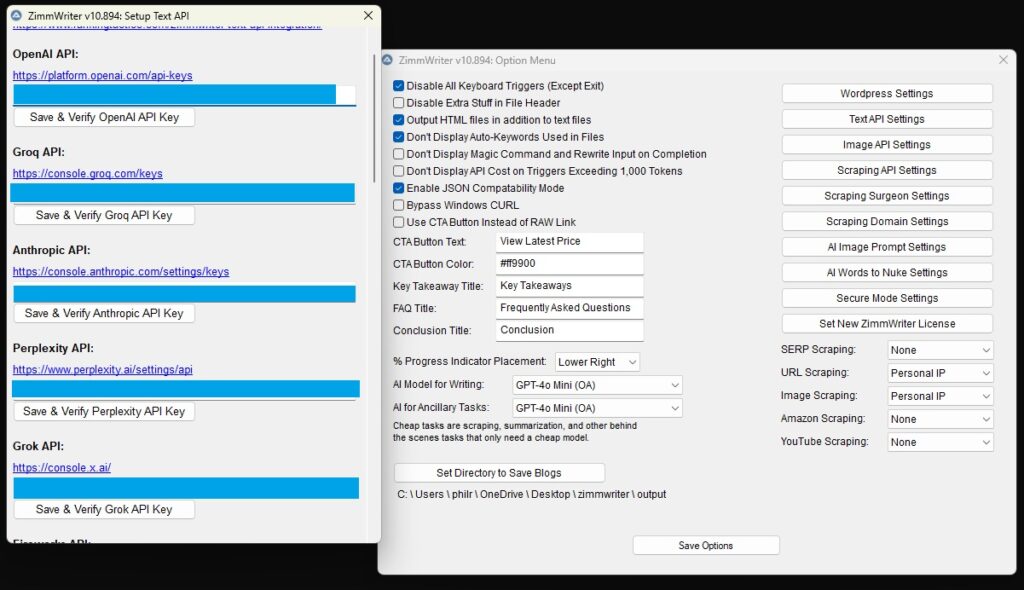This screenshot has height=590, width=1024.
Task: Open the perplexity.ai settings api link
Action: 103,369
